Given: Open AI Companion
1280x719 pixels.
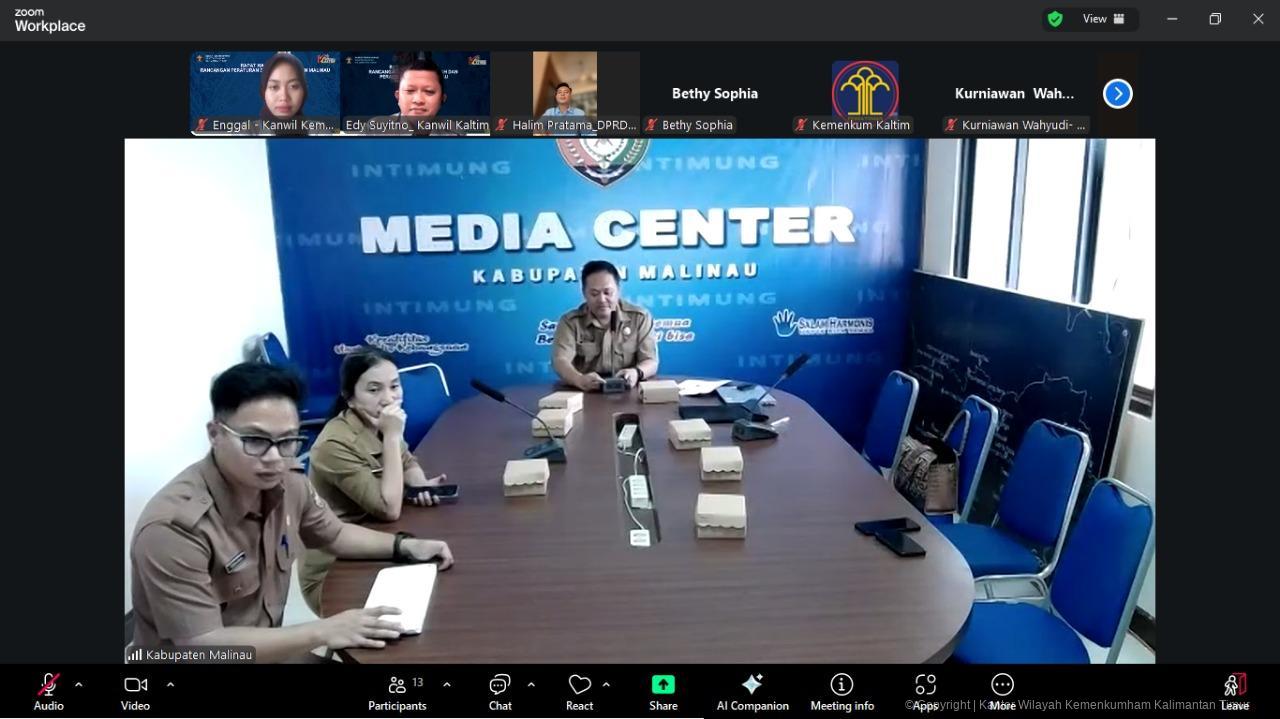Looking at the screenshot, I should [x=752, y=691].
